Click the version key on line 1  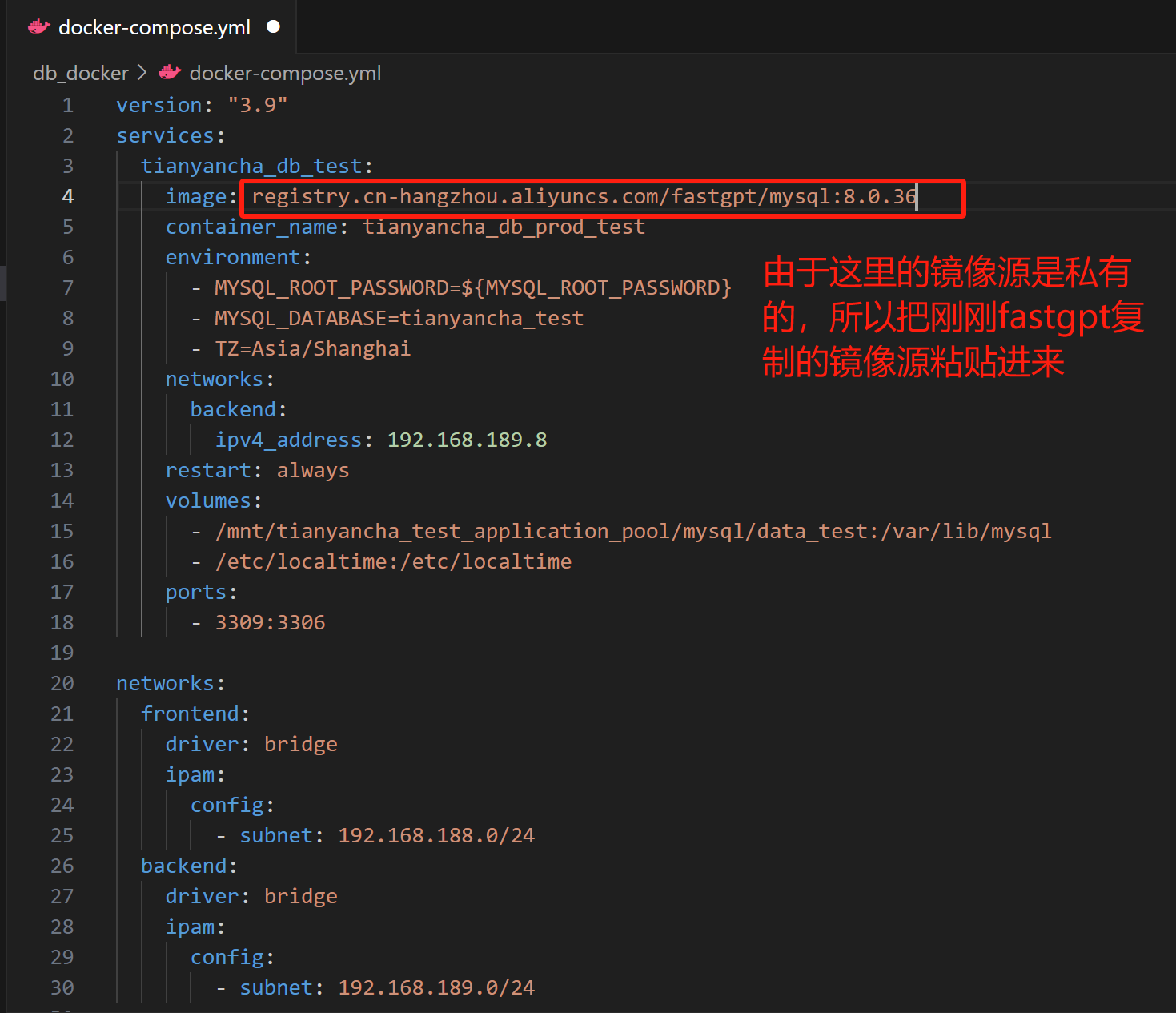coord(159,105)
